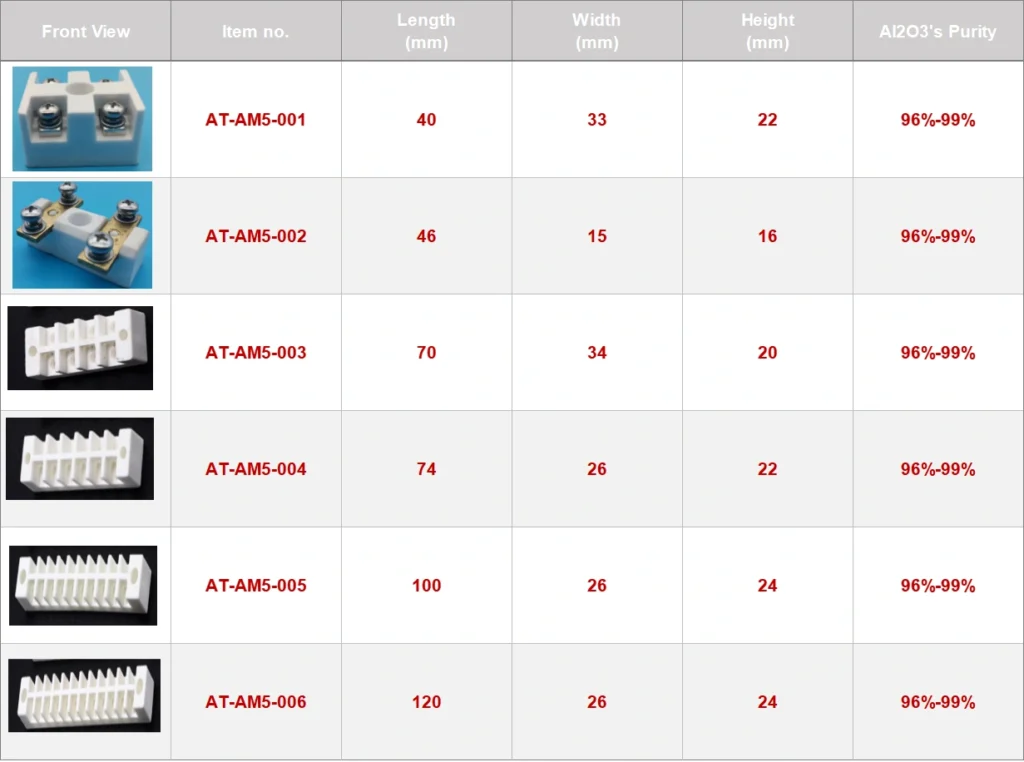Image resolution: width=1024 pixels, height=762 pixels.
Task: Click item number AT-AM5-001
Action: tap(256, 120)
